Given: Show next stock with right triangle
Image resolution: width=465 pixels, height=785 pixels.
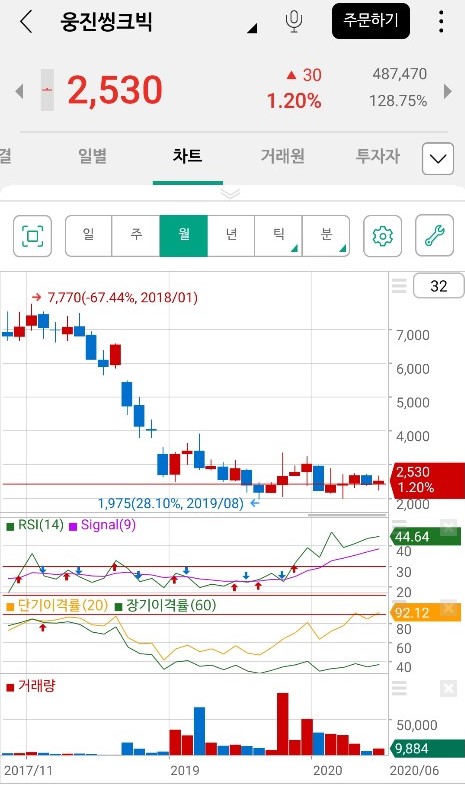Looking at the screenshot, I should tap(448, 91).
